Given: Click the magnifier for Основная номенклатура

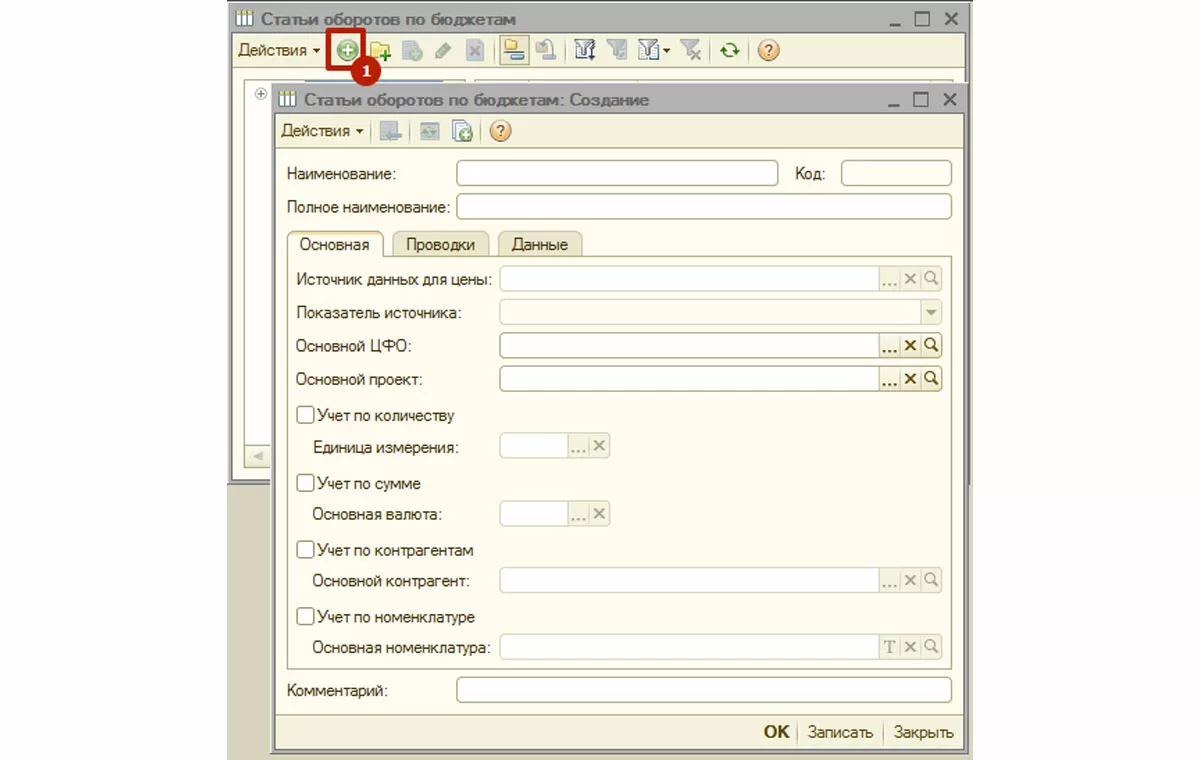Looking at the screenshot, I should [930, 647].
